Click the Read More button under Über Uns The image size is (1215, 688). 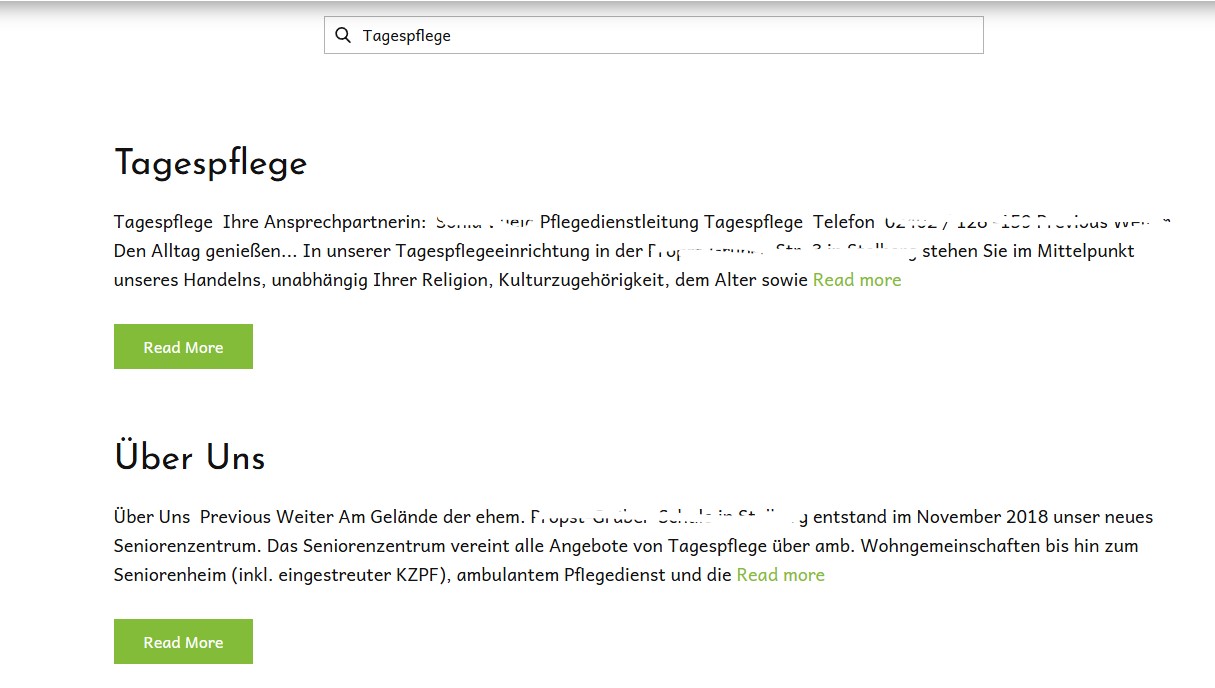pyautogui.click(x=183, y=642)
